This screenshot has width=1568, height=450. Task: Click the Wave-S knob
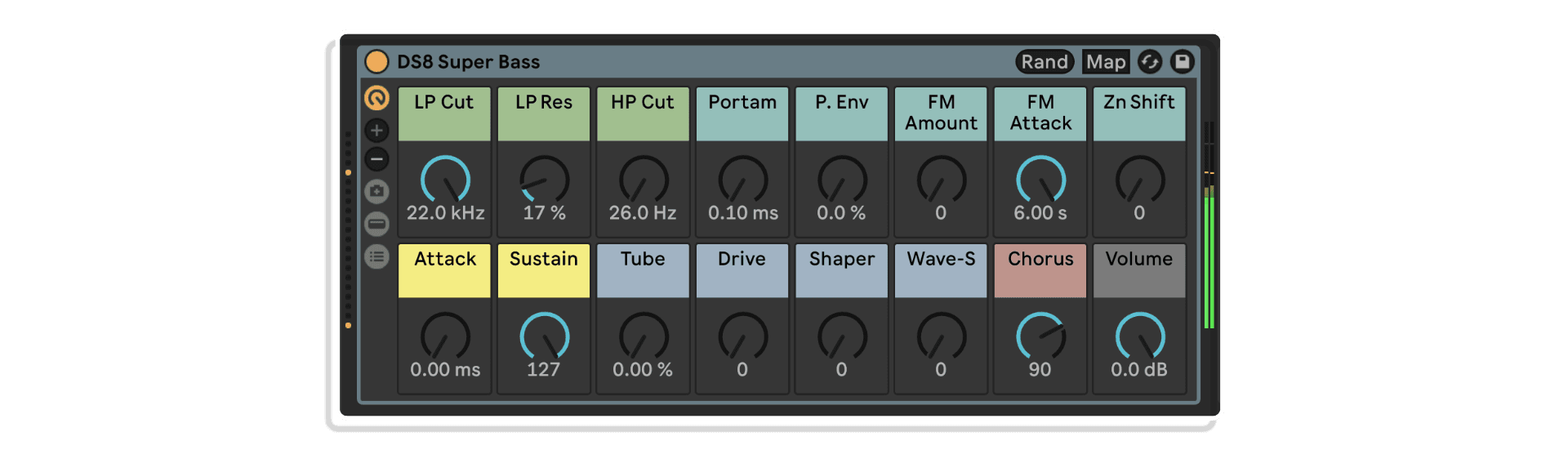click(941, 336)
